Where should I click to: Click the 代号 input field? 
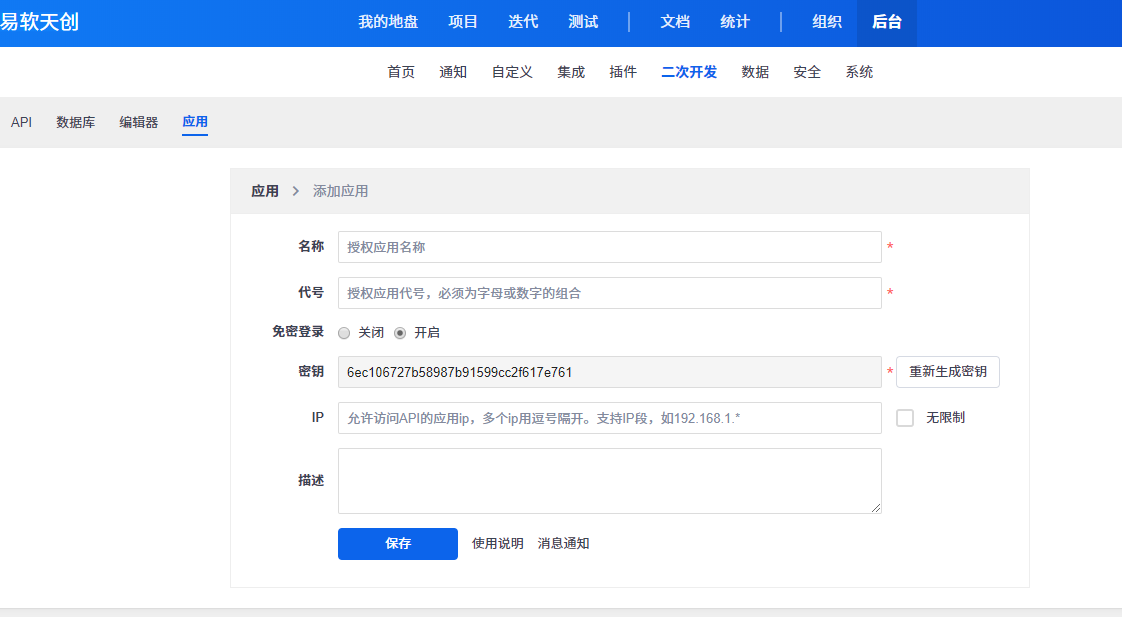pyautogui.click(x=609, y=293)
